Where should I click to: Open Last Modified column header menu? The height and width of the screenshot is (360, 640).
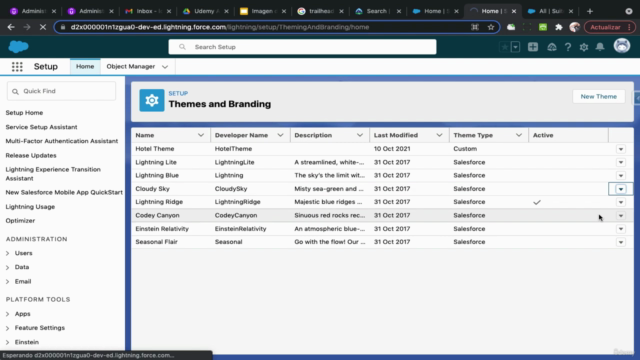coord(439,135)
